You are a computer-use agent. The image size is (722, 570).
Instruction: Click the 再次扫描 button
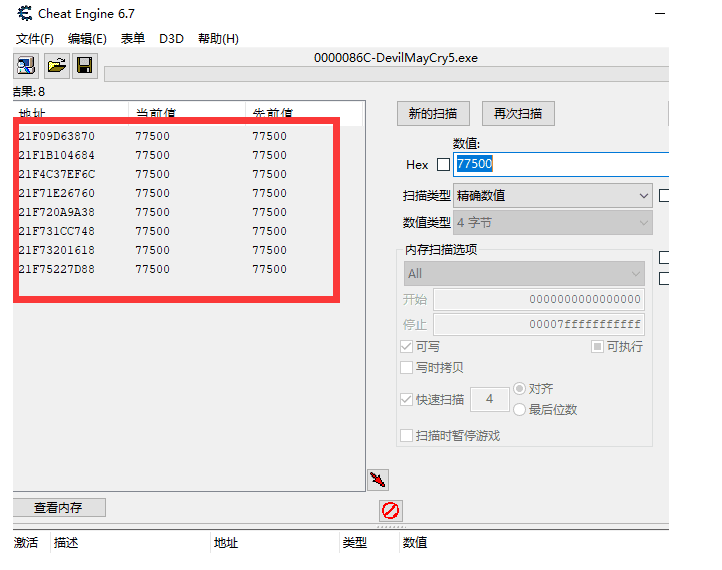tap(518, 113)
